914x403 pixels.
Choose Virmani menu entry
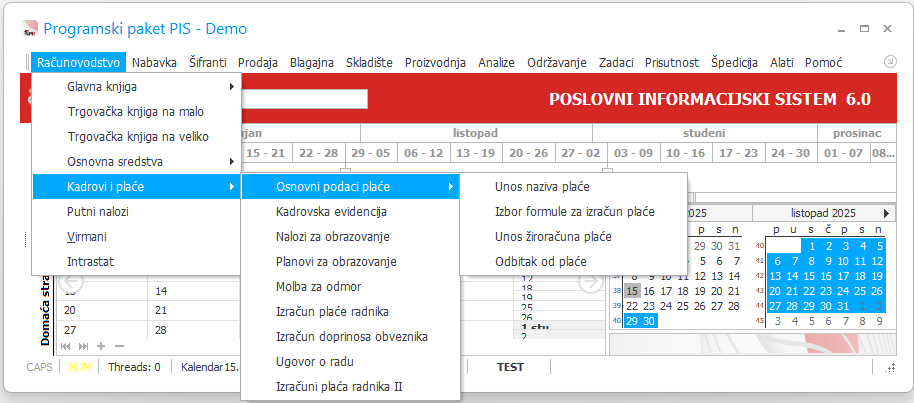click(x=136, y=237)
